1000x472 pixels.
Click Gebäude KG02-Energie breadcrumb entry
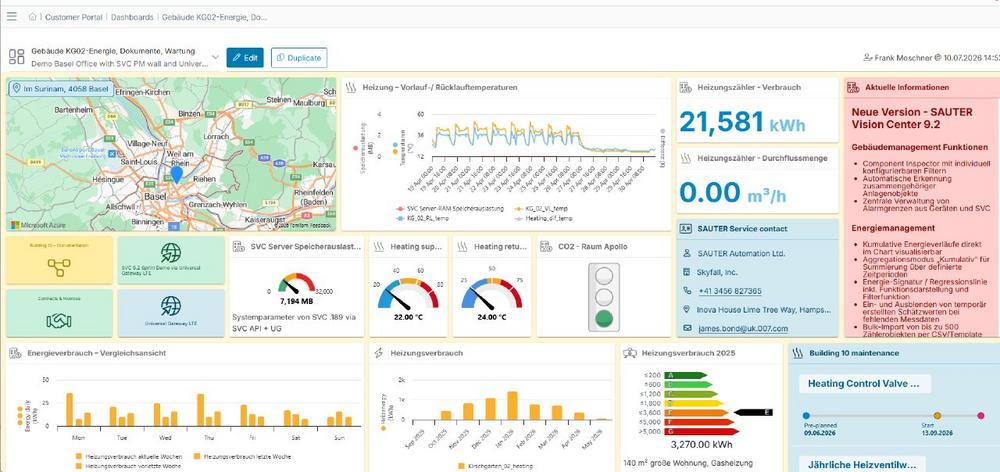(214, 17)
